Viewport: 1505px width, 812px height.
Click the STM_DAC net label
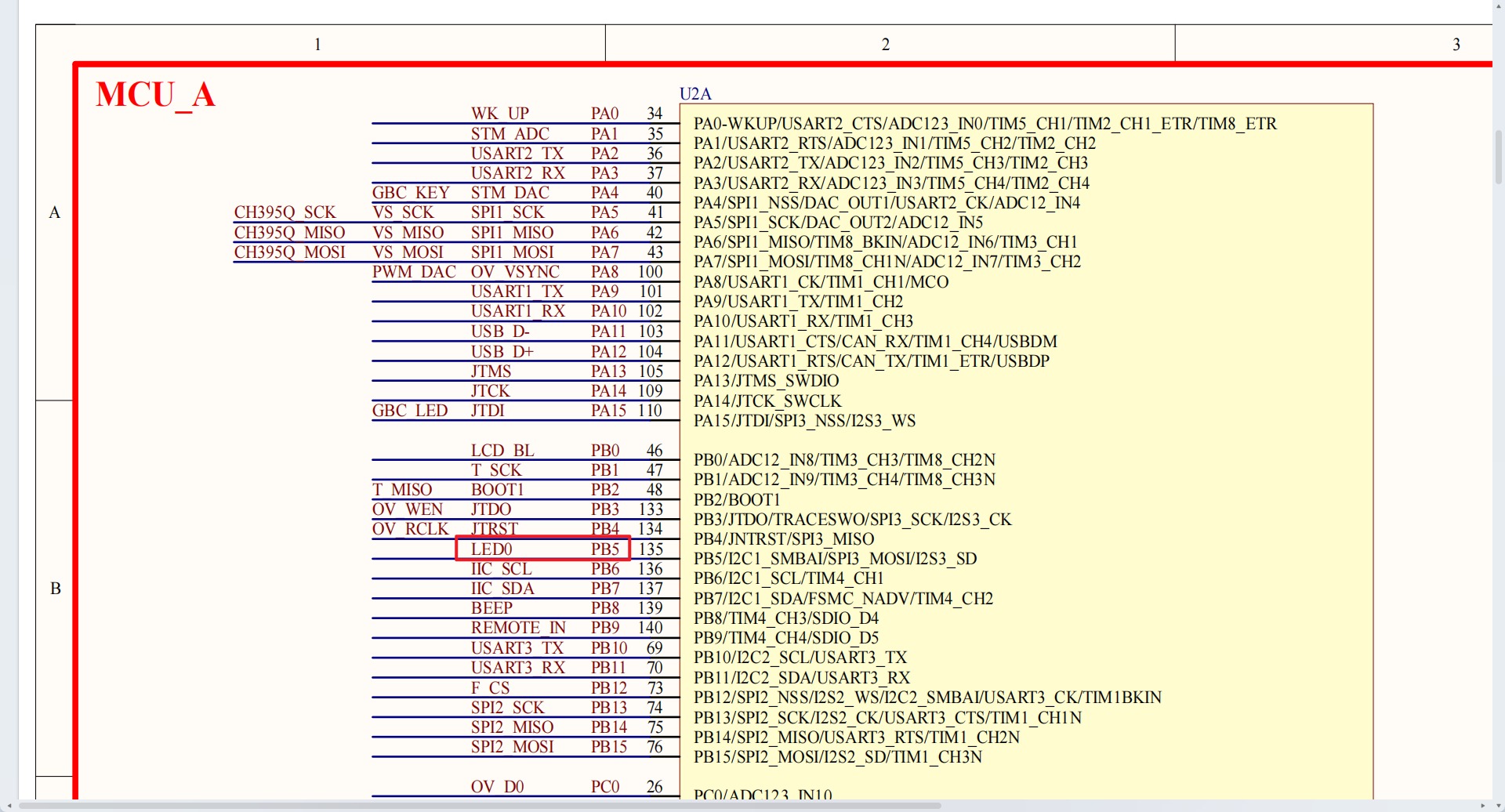pos(510,193)
